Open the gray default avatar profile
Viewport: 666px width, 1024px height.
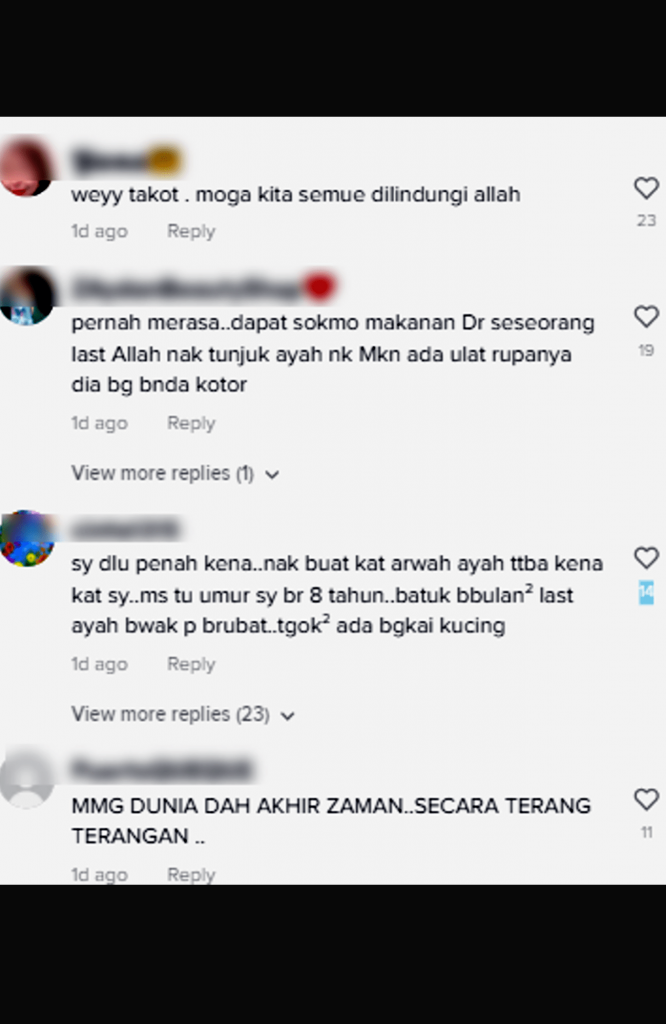[26, 778]
